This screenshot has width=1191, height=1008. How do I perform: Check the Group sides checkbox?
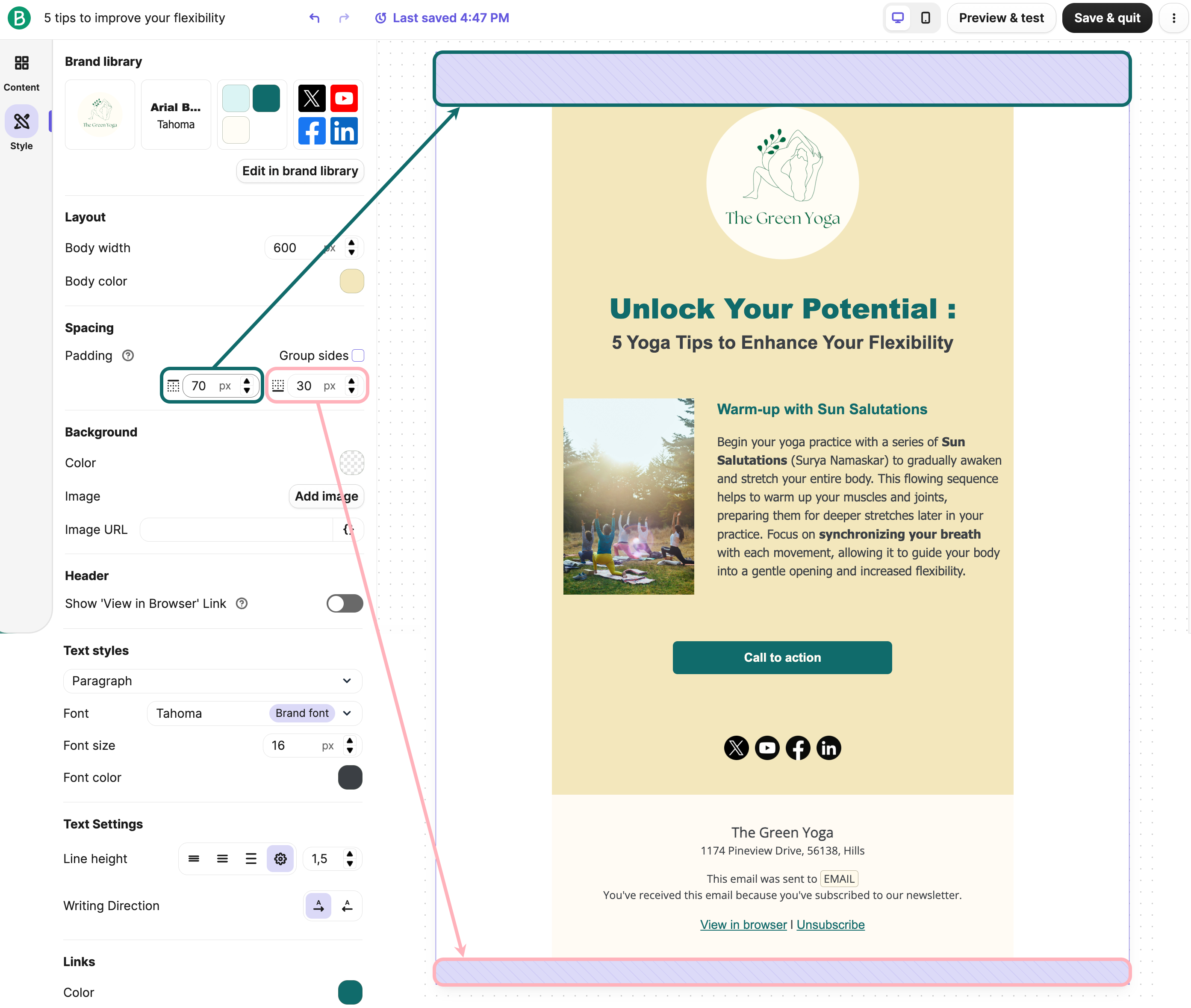(358, 355)
